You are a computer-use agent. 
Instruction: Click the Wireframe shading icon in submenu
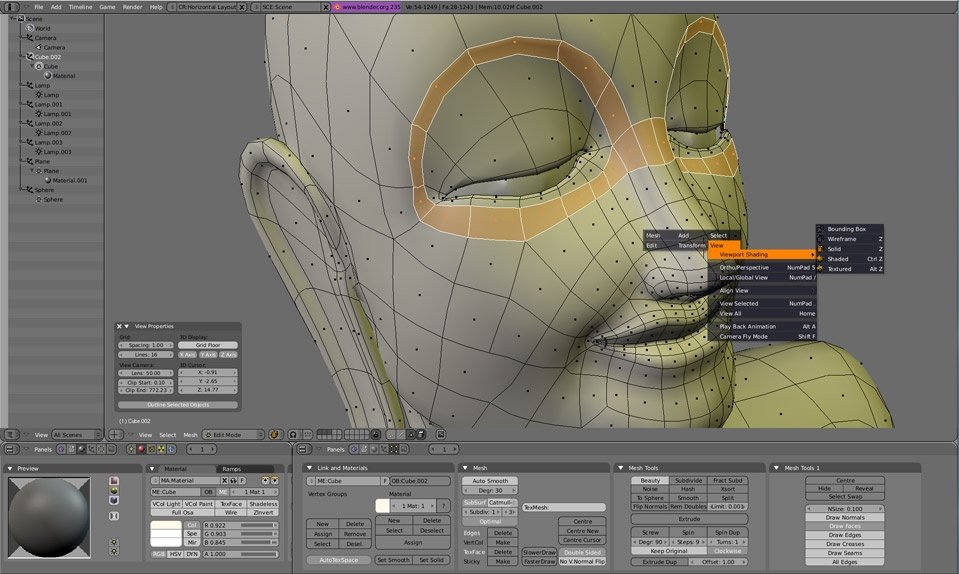tap(821, 239)
